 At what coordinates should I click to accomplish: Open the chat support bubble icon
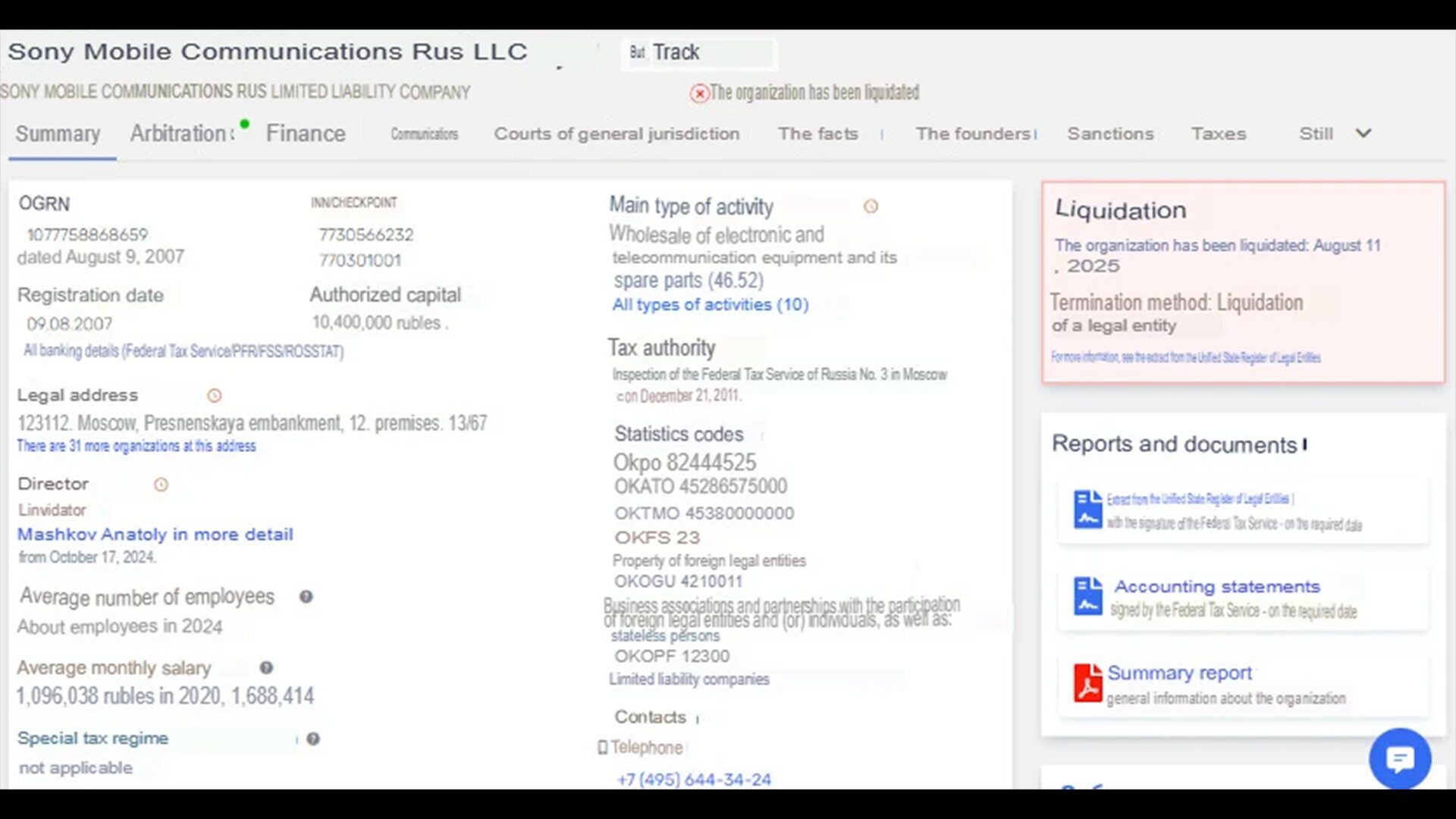tap(1400, 758)
